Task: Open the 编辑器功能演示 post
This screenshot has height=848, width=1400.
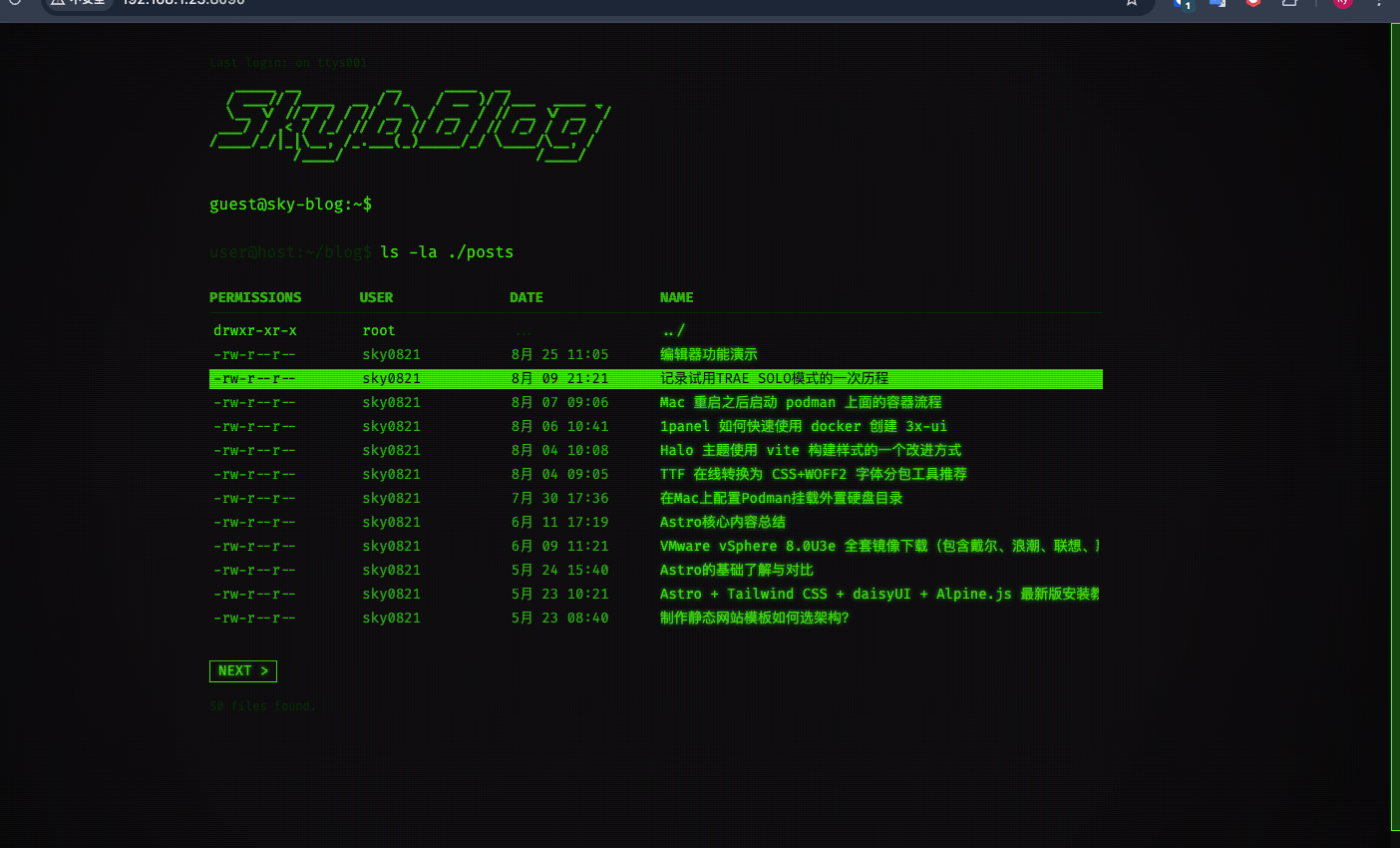Action: point(708,354)
